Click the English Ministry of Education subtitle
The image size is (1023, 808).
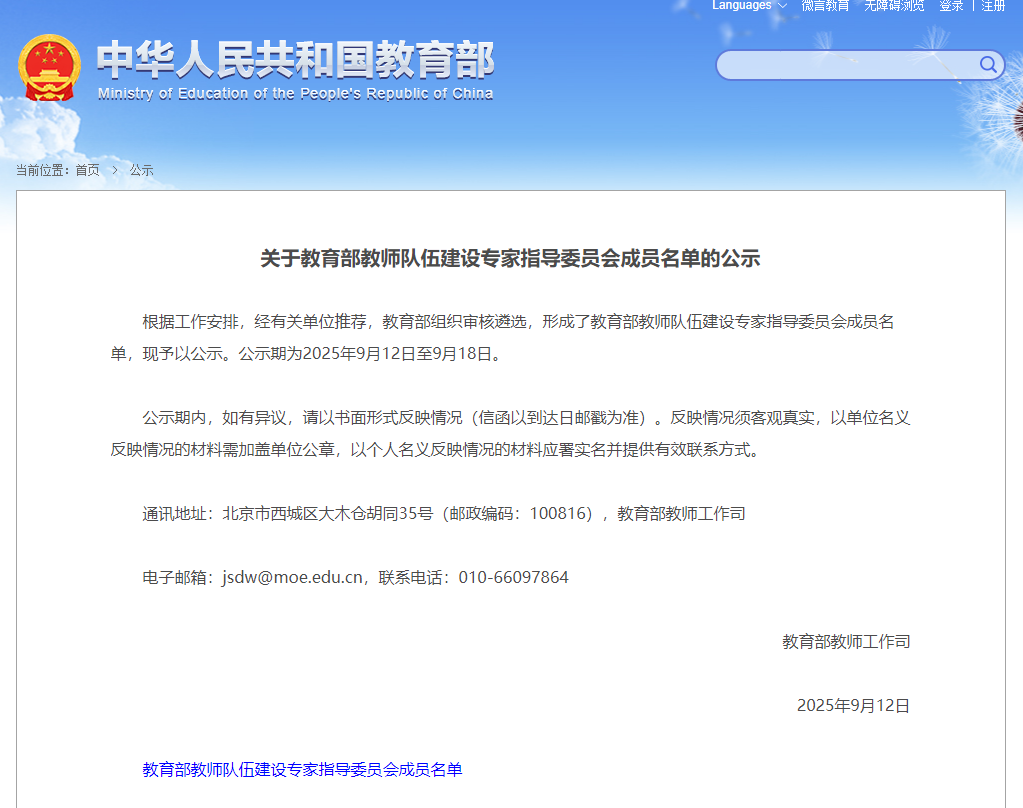point(295,94)
